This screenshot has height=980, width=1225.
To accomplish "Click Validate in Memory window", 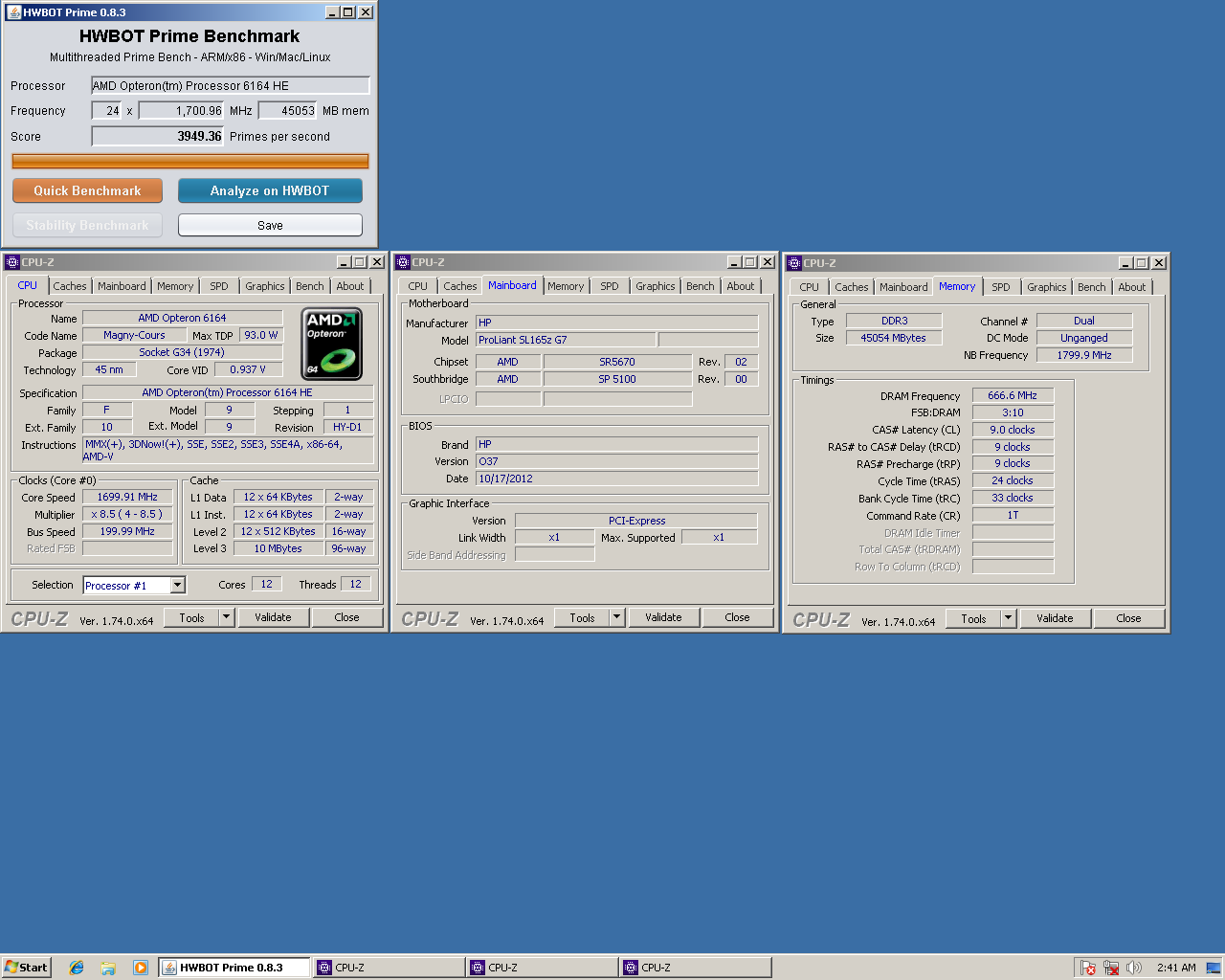I will (x=1055, y=618).
